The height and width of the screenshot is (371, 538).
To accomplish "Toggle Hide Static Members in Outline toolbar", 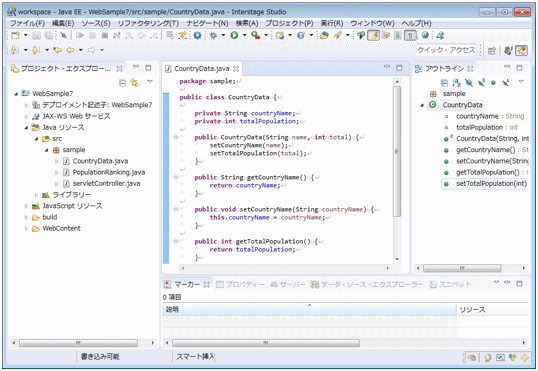I will coord(481,83).
